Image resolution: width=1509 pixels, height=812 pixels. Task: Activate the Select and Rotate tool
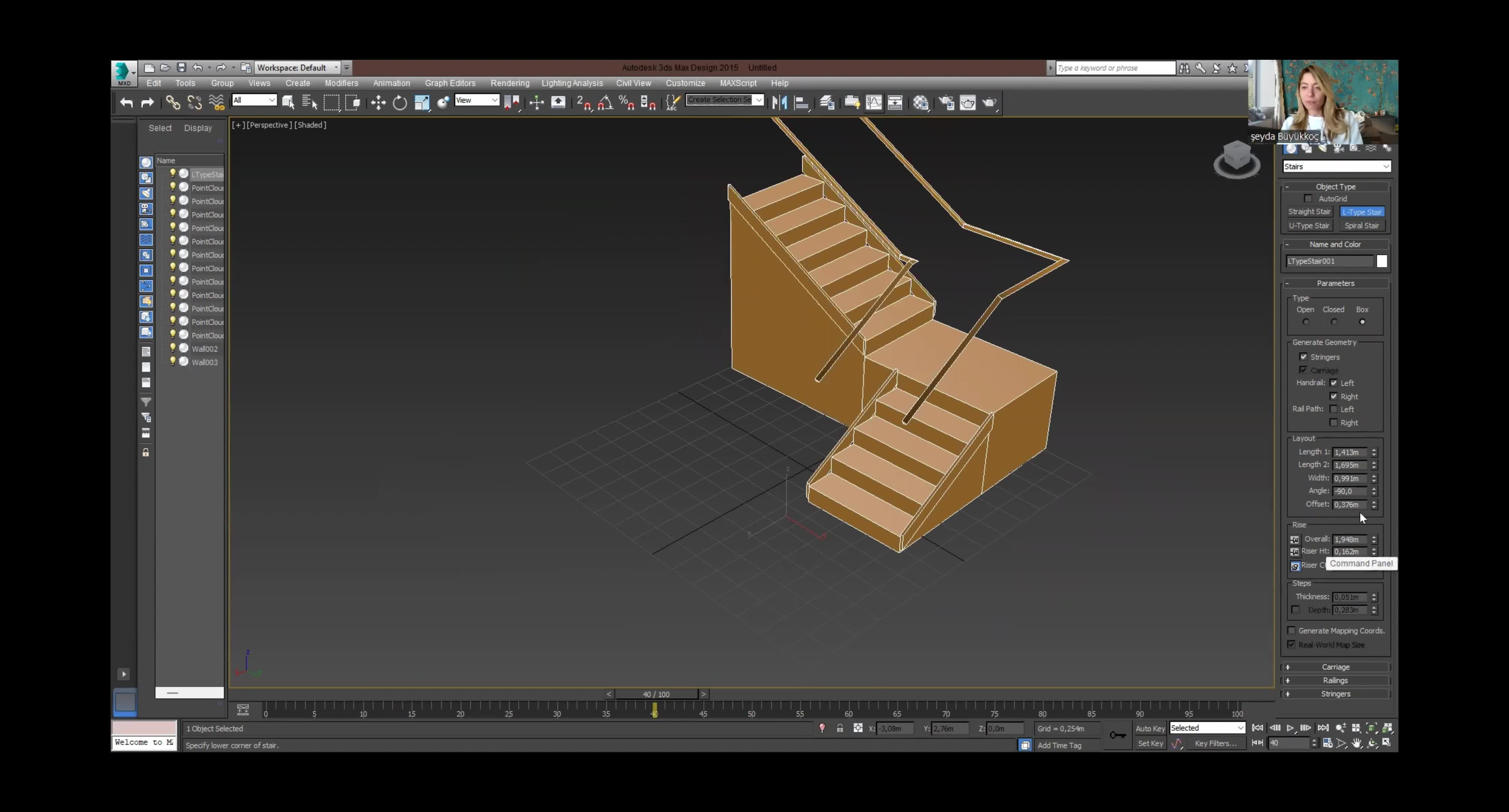coord(400,103)
